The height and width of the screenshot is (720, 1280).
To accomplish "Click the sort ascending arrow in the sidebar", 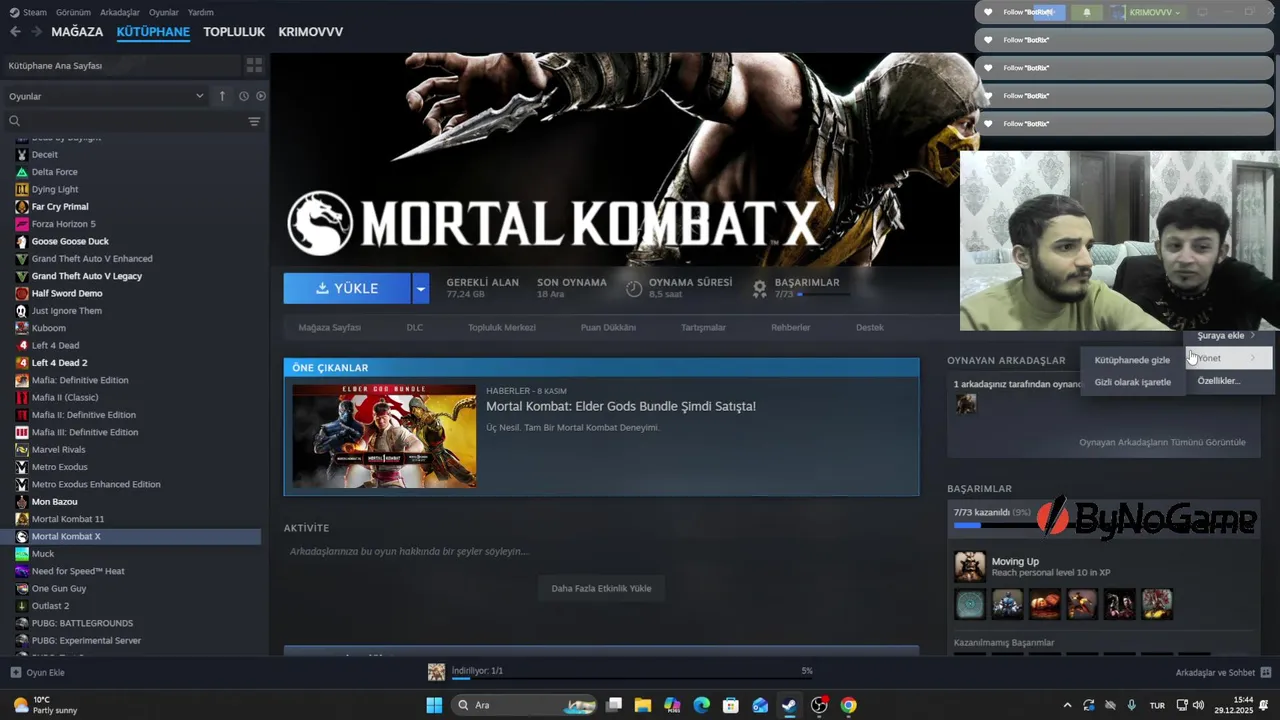I will (x=222, y=96).
